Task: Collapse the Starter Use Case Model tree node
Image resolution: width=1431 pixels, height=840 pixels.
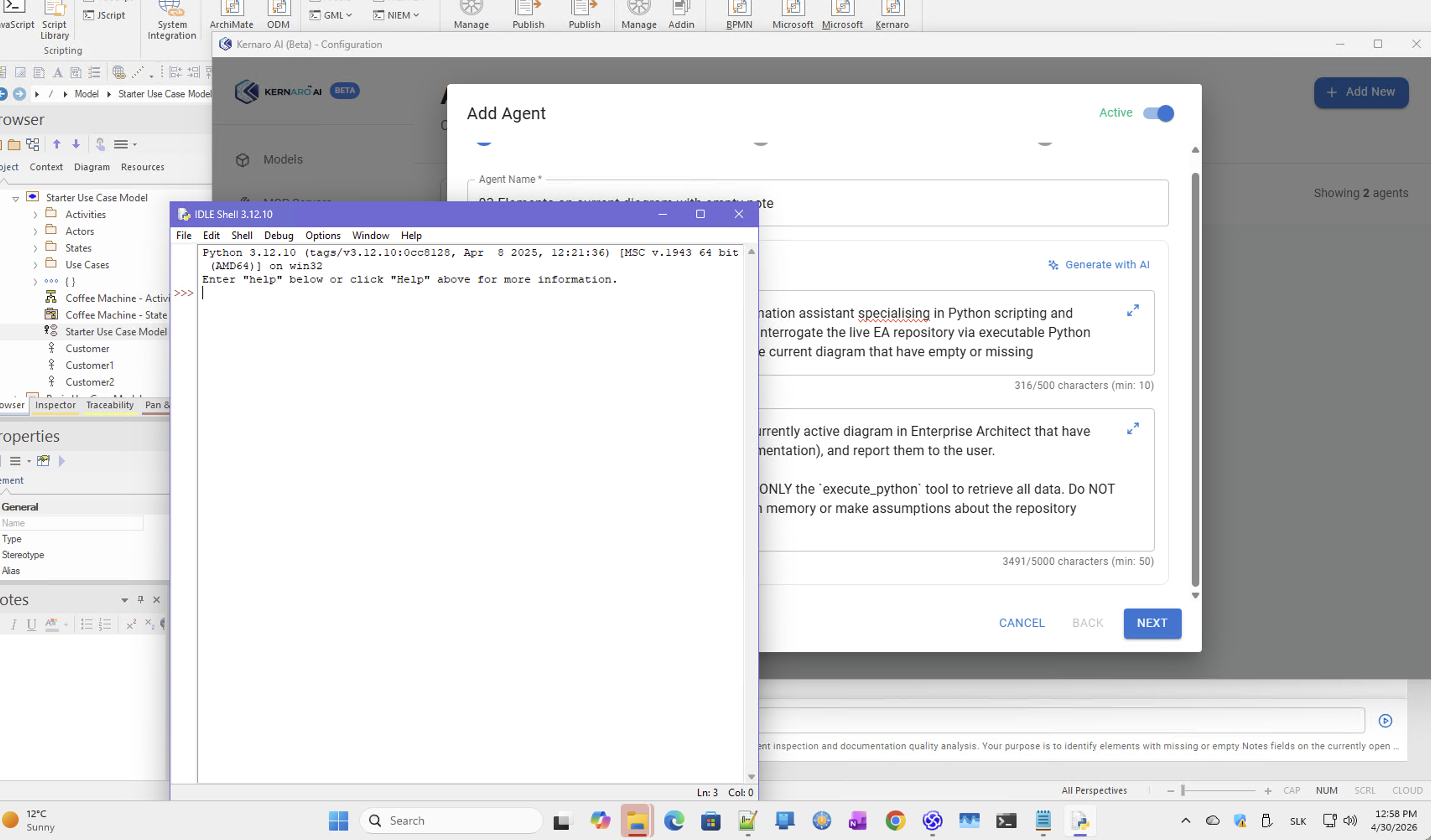Action: click(x=16, y=199)
